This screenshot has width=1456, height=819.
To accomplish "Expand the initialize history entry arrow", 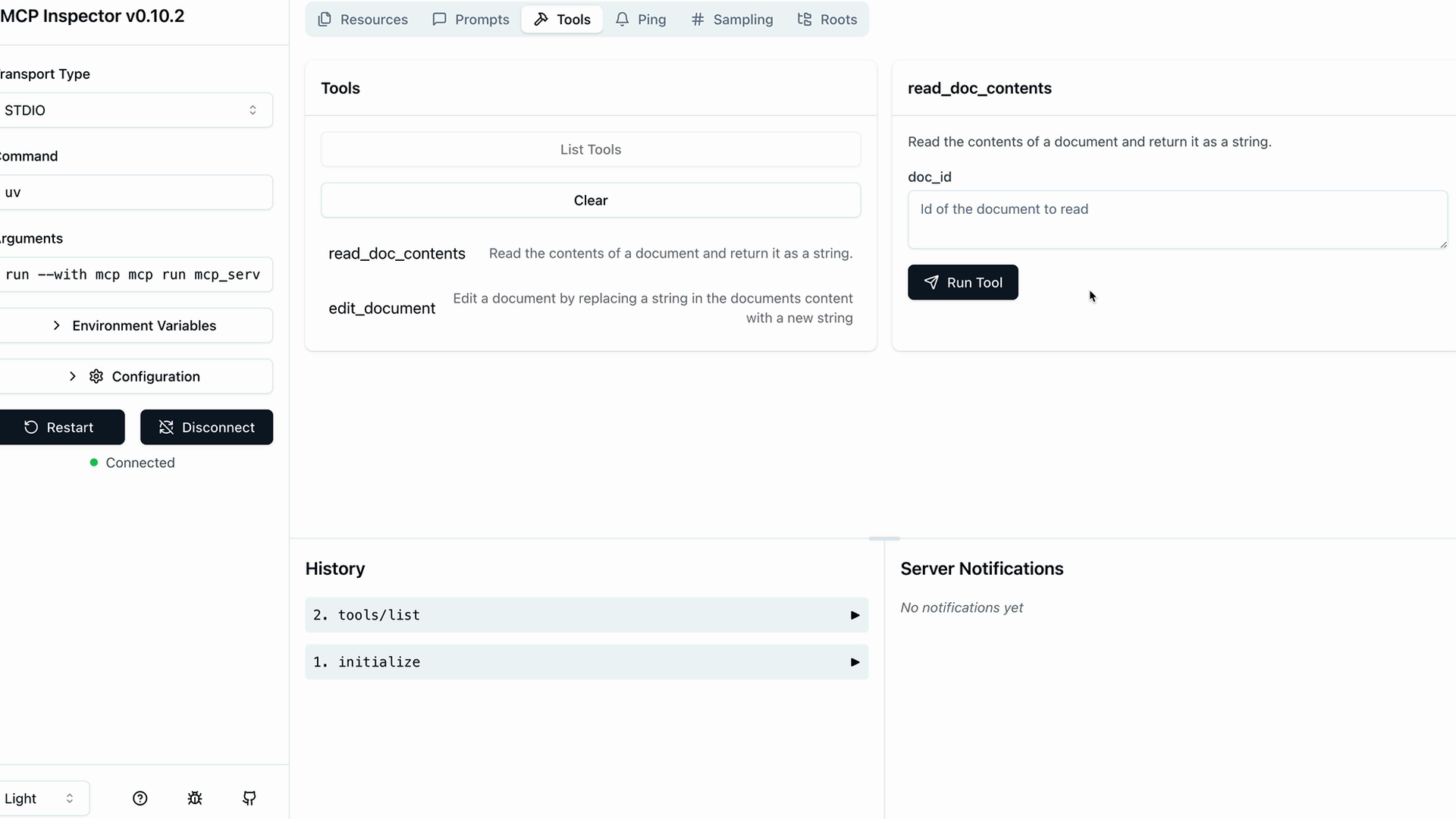I will 855,662.
